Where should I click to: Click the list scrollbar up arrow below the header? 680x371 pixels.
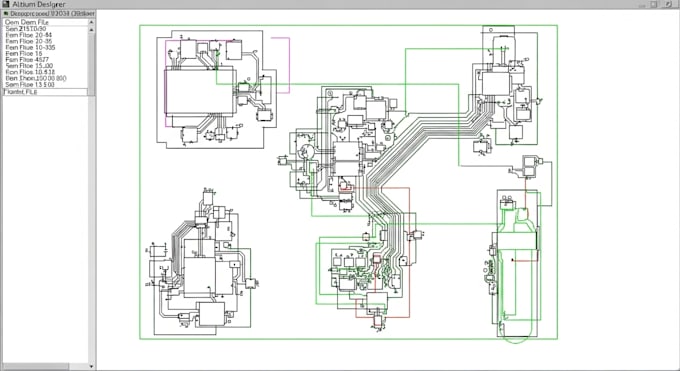pos(91,30)
